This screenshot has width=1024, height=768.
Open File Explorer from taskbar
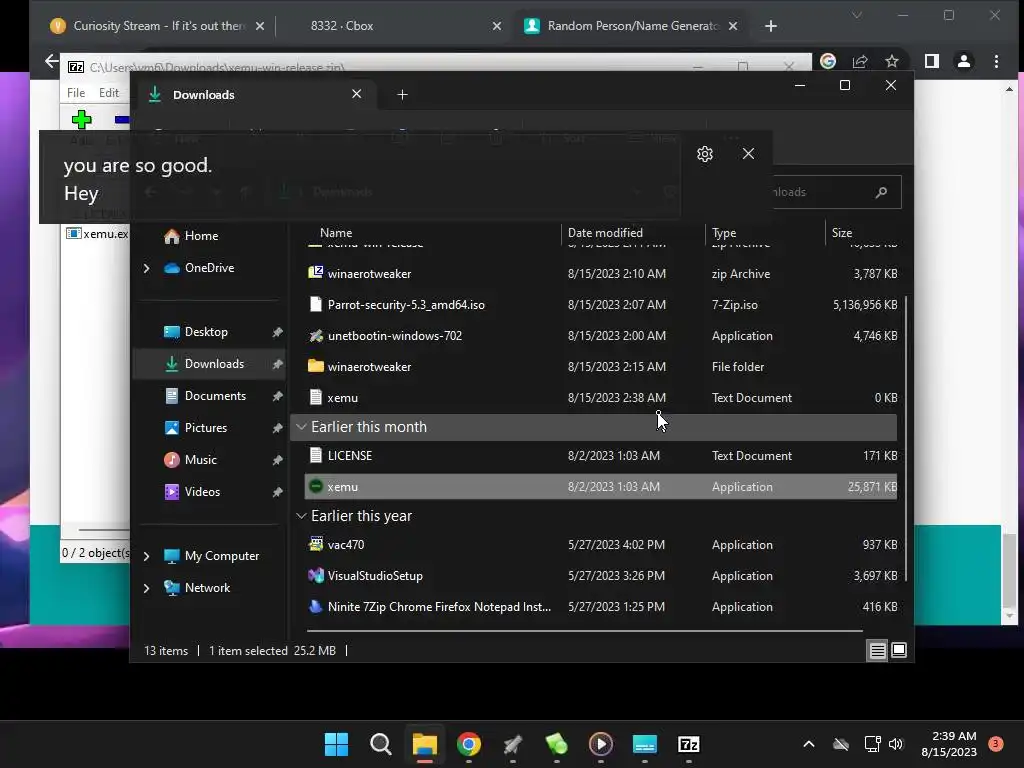click(x=424, y=744)
